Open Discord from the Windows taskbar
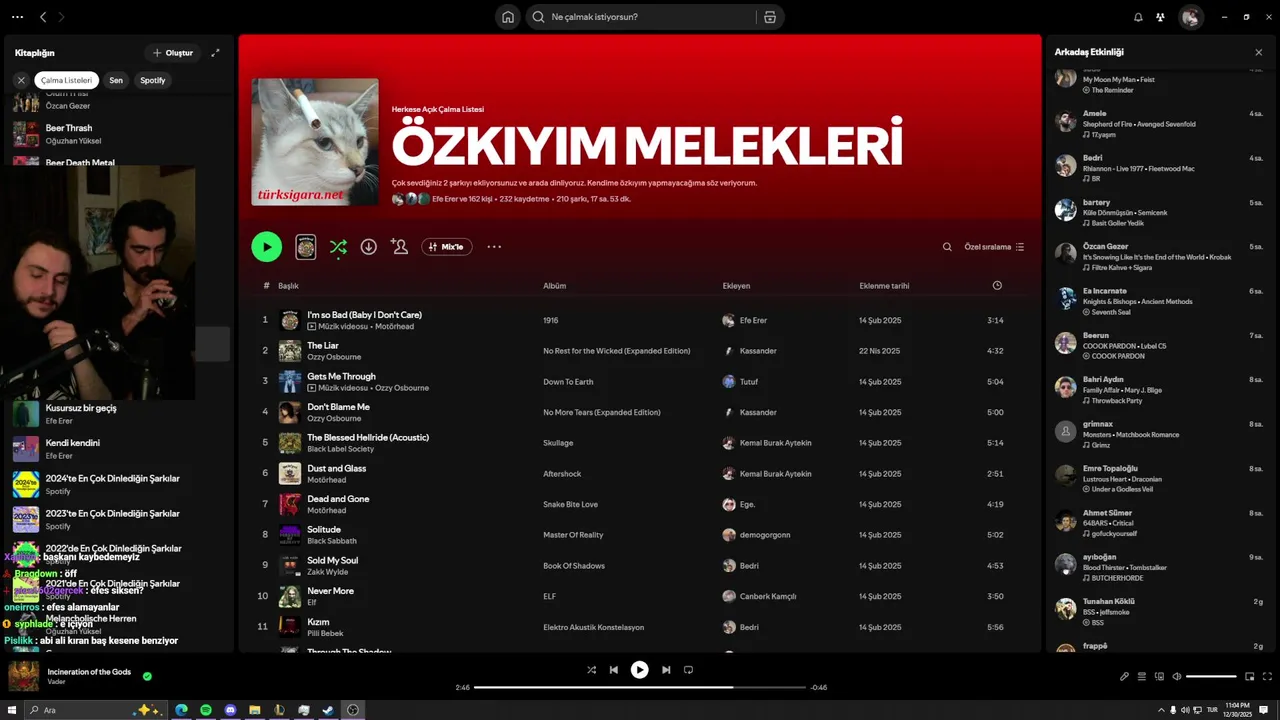 [231, 710]
